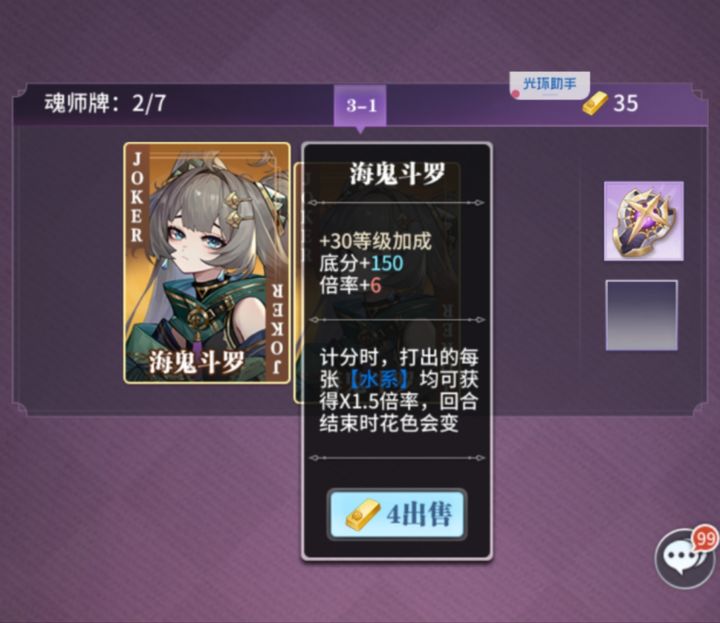720x623 pixels.
Task: Click the blue 【水系】 keyword
Action: [x=379, y=380]
